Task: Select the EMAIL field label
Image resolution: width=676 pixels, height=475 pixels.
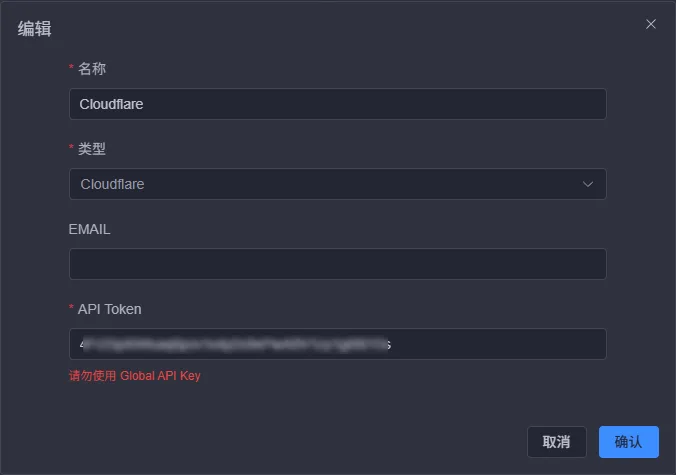Action: [89, 229]
